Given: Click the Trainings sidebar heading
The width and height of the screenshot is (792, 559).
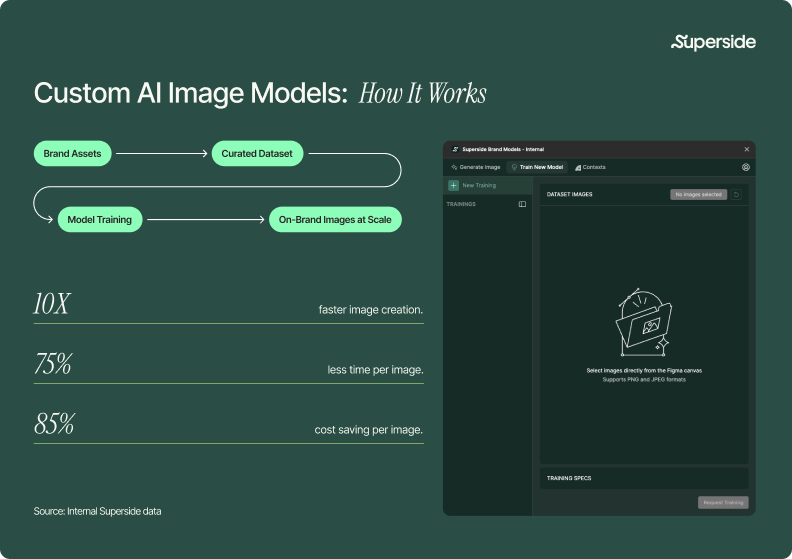Looking at the screenshot, I should pyautogui.click(x=461, y=204).
